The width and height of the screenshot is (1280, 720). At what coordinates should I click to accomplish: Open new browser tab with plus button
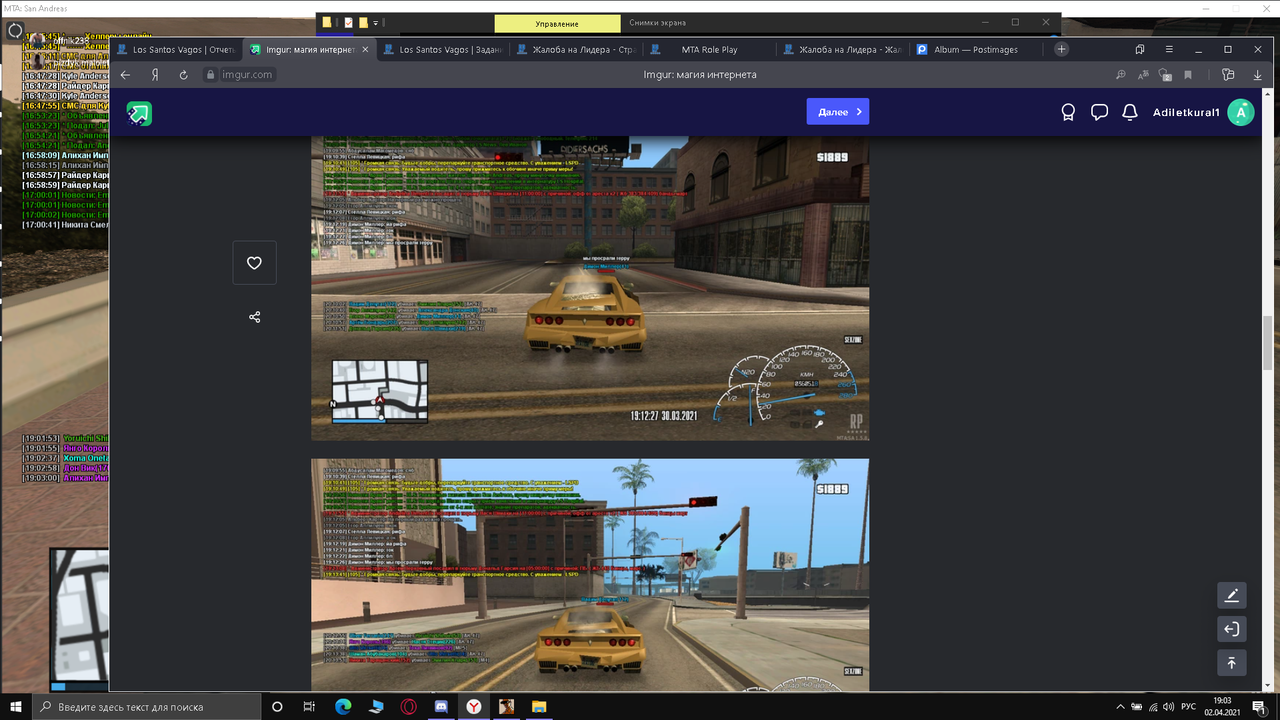pos(1062,49)
